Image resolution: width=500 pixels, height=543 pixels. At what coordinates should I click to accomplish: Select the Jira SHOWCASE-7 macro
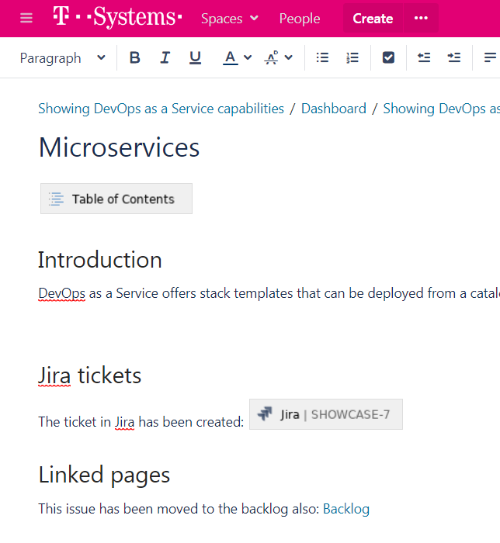click(326, 415)
